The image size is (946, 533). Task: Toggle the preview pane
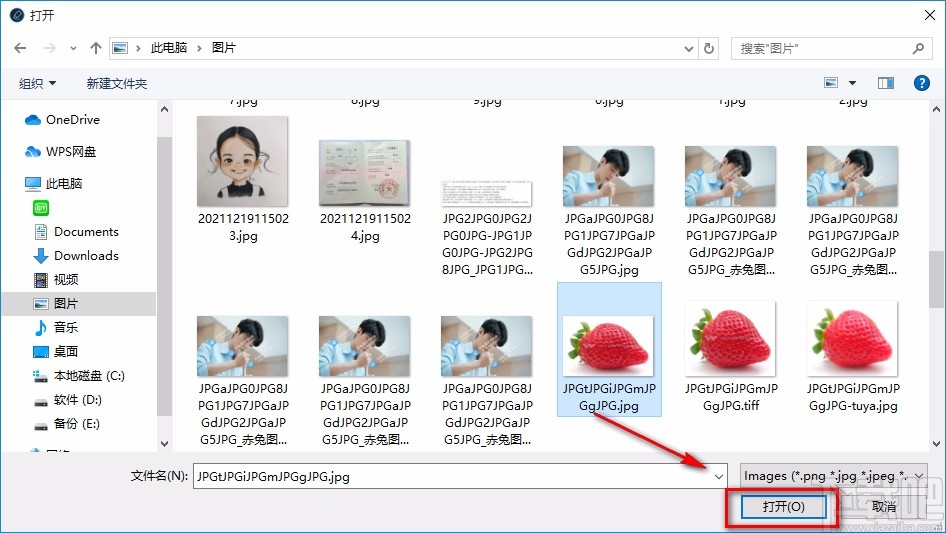pyautogui.click(x=886, y=83)
